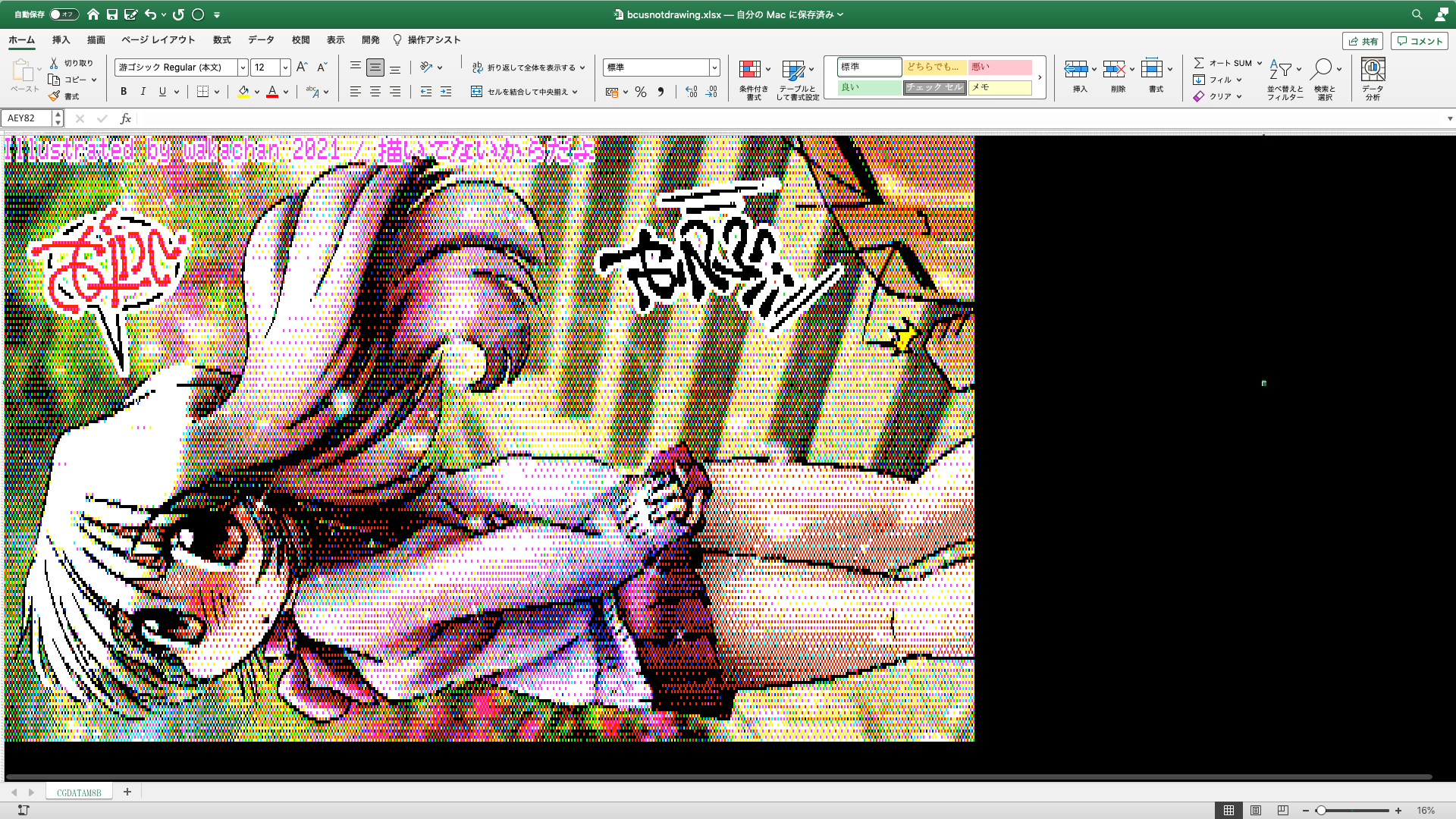
Task: Toggle Underline formatting
Action: (162, 92)
